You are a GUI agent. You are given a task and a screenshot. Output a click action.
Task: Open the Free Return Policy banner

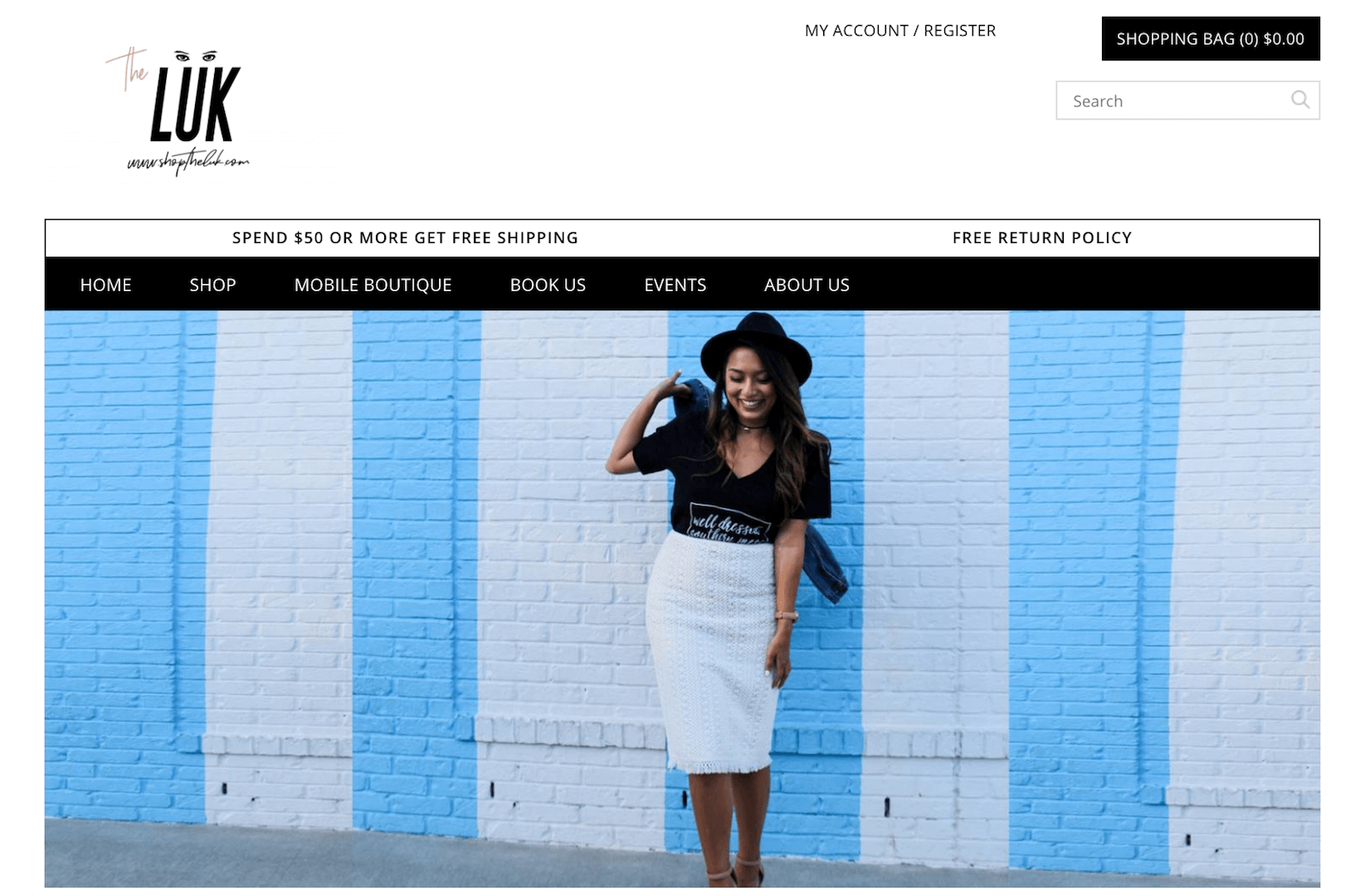tap(1042, 238)
